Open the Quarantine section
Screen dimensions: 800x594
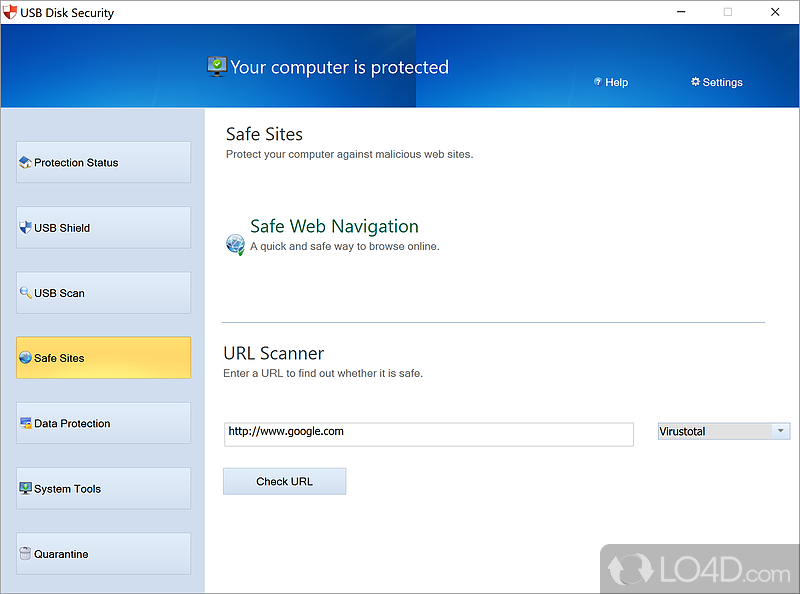pos(103,554)
